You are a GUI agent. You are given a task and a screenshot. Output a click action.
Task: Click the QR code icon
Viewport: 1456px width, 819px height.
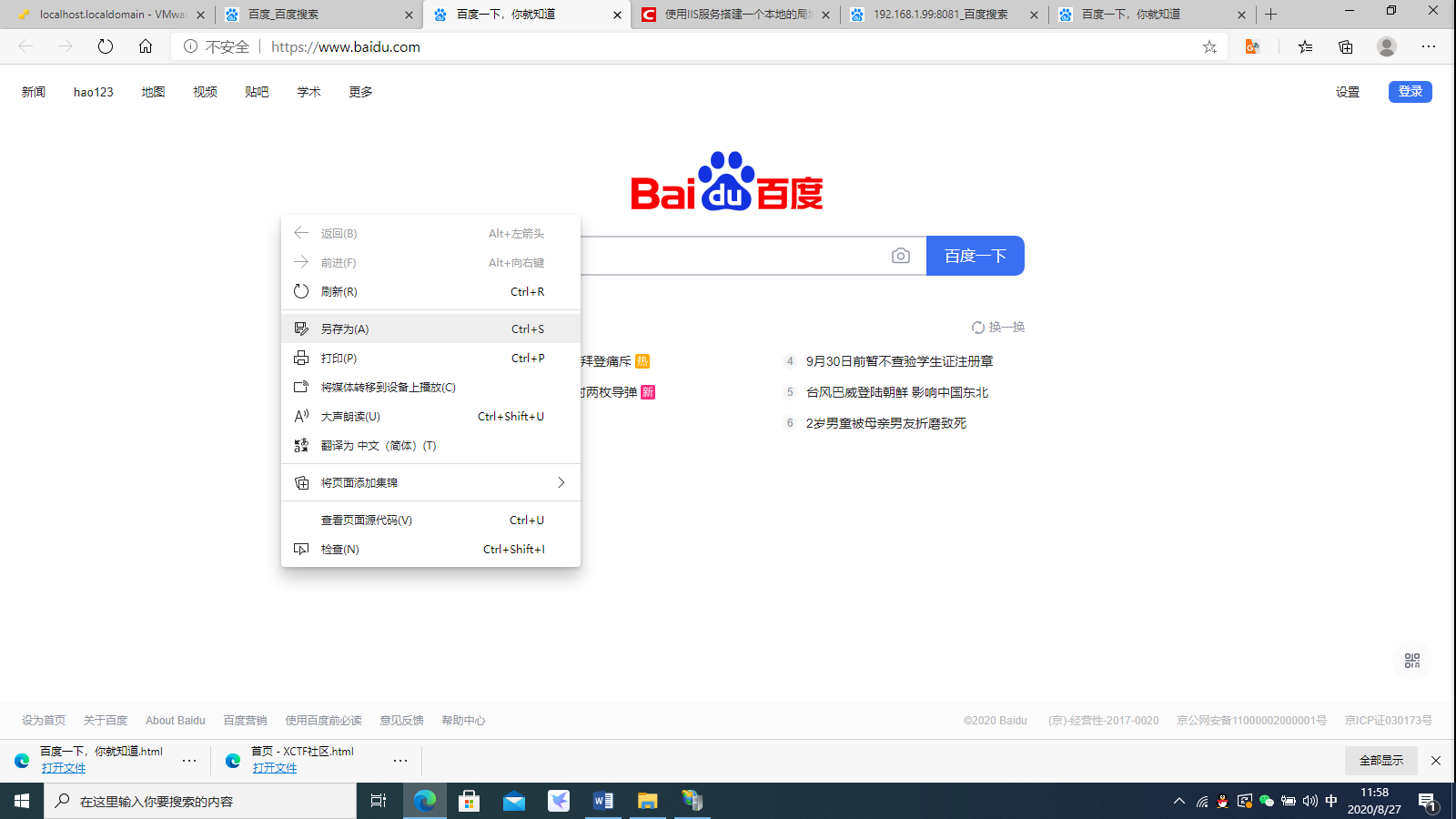[x=1412, y=661]
